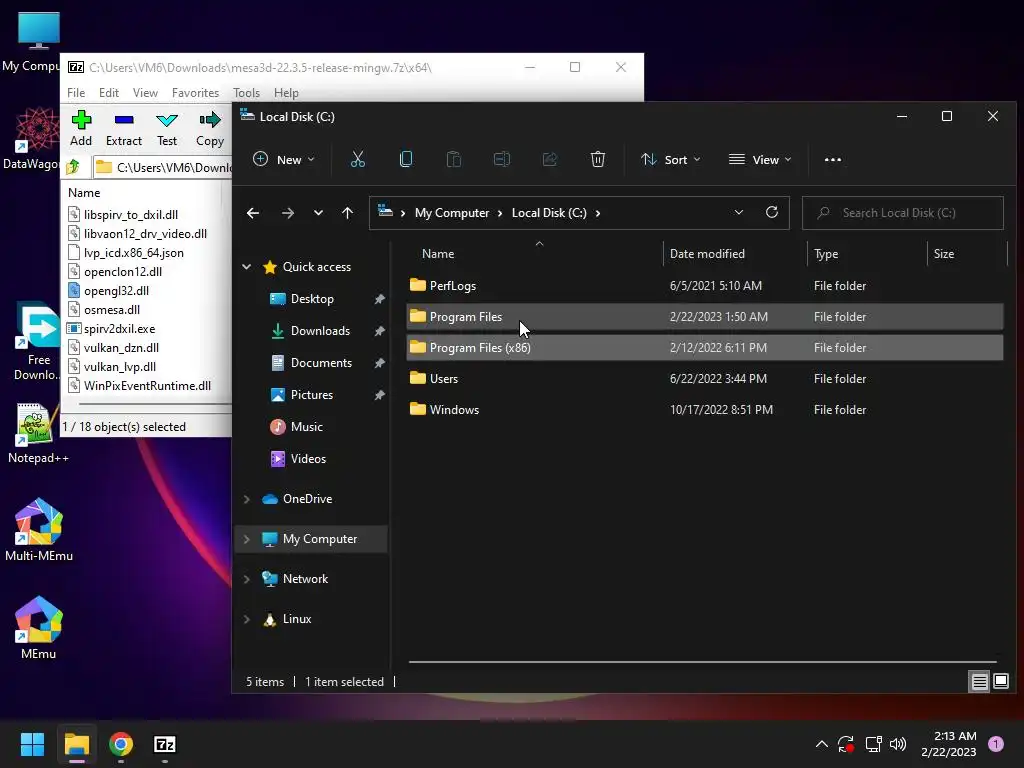Show hidden tray icons chevron

pos(822,744)
